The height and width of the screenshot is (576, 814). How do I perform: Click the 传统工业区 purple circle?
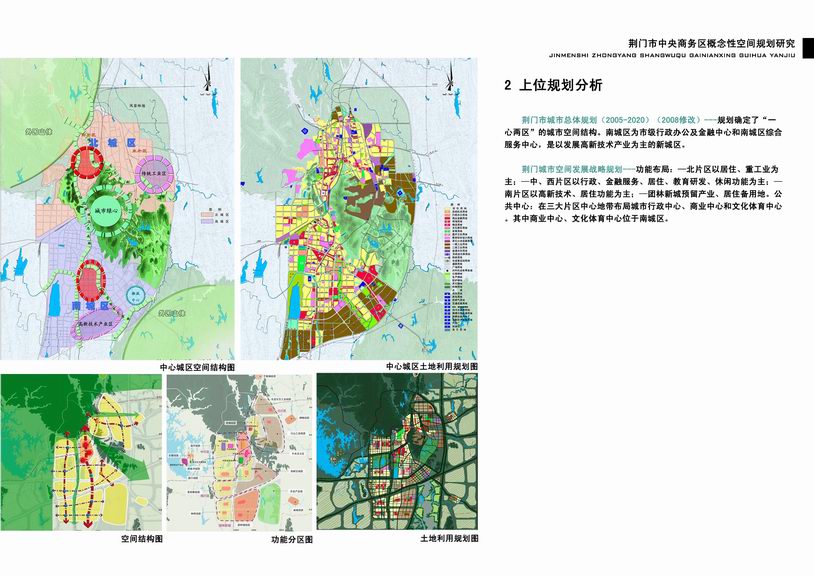pos(155,174)
